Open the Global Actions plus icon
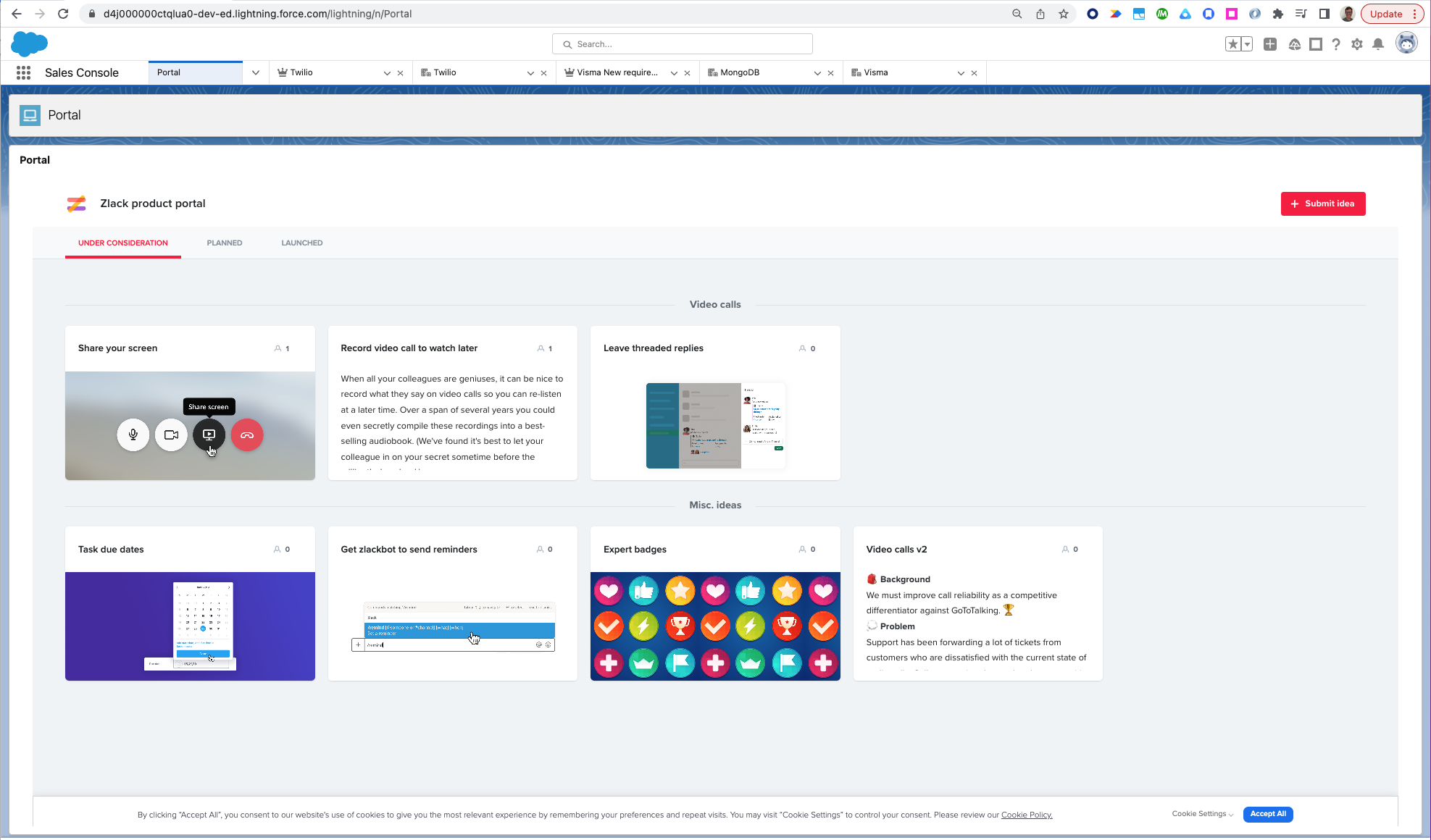Image resolution: width=1431 pixels, height=840 pixels. tap(1270, 44)
